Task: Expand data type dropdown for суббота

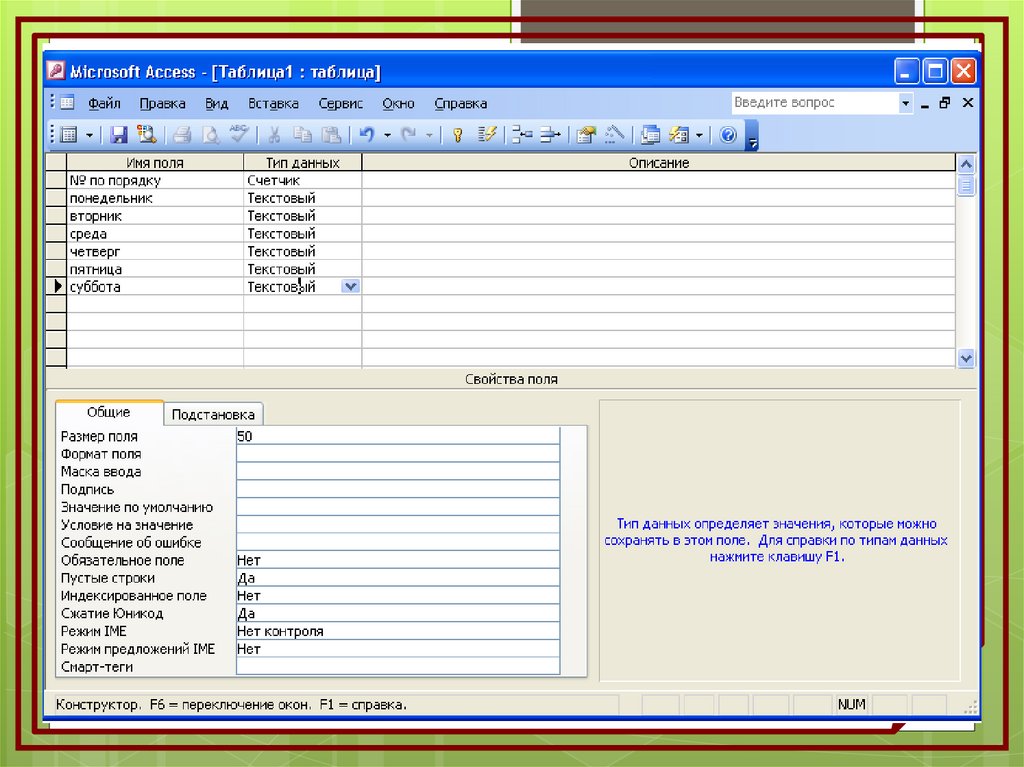Action: point(350,287)
